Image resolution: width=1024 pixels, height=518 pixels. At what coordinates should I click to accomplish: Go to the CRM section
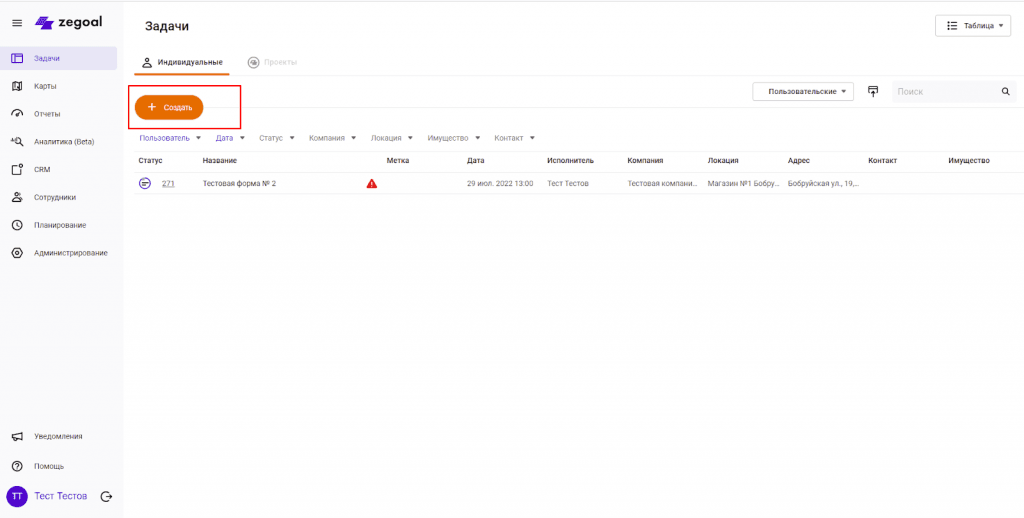click(x=42, y=170)
